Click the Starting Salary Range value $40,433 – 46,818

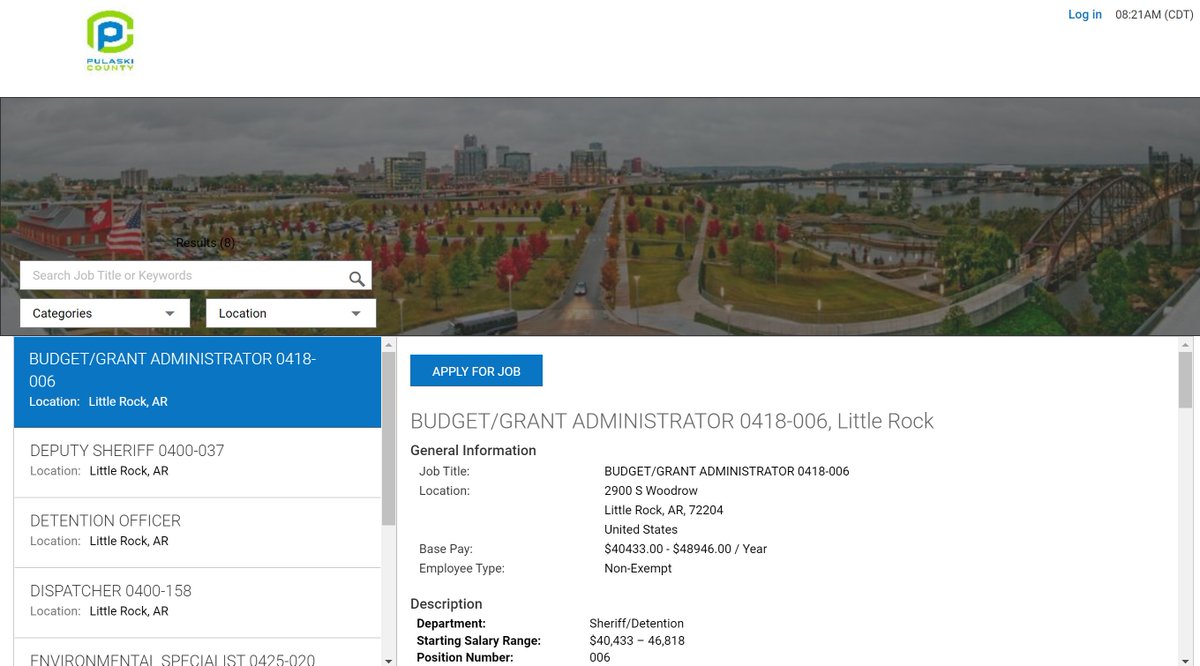[x=637, y=640]
